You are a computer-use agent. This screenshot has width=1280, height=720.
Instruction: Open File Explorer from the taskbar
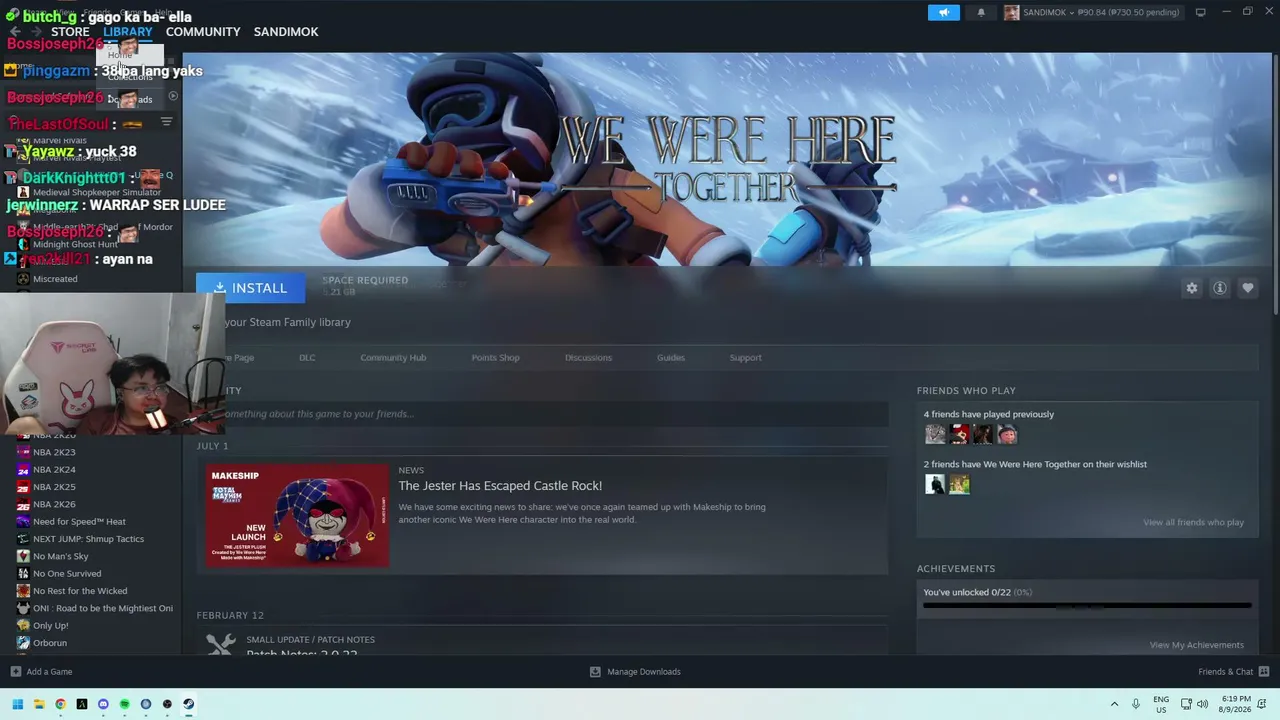point(39,704)
